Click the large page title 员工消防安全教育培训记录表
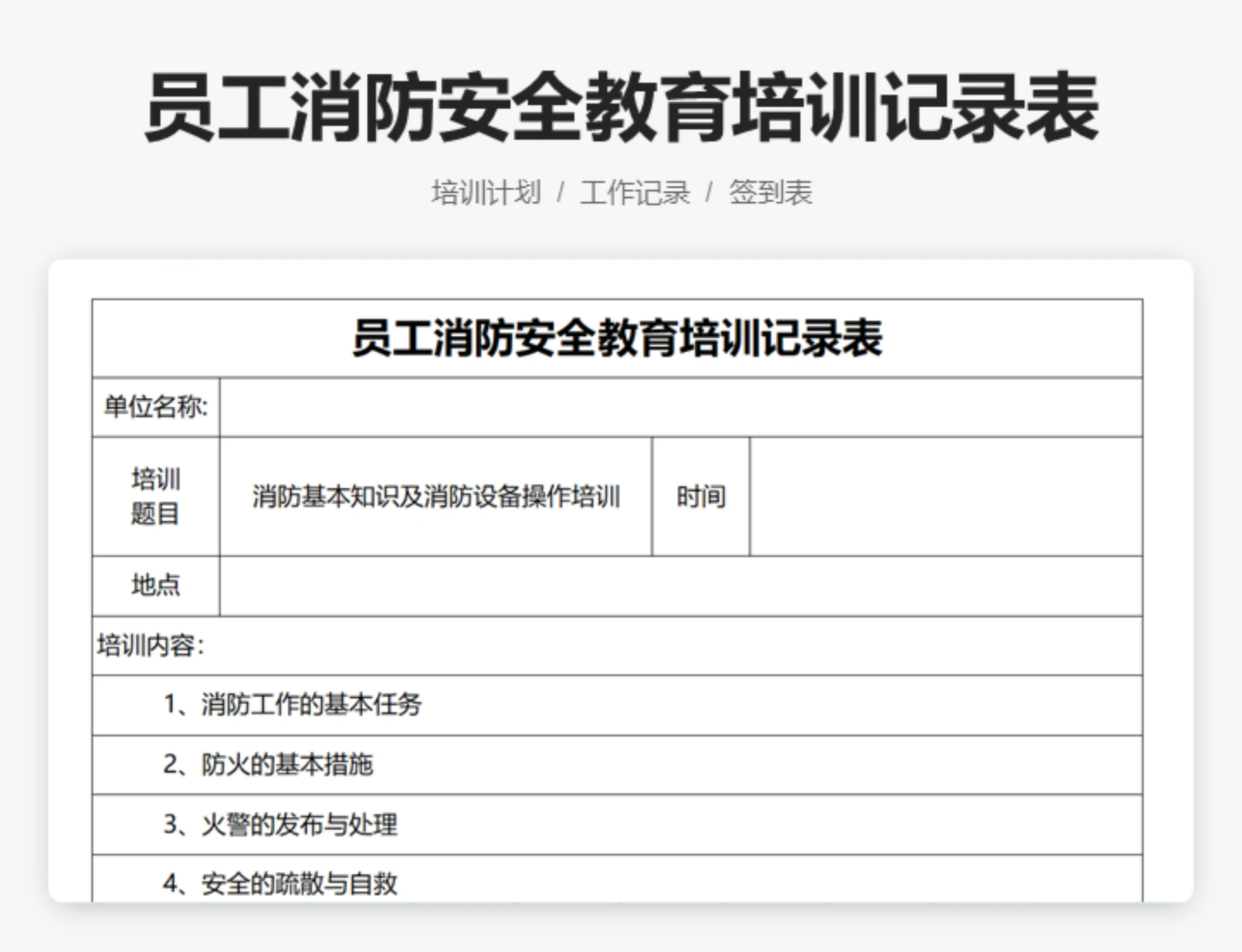This screenshot has height=952, width=1242. point(621,107)
